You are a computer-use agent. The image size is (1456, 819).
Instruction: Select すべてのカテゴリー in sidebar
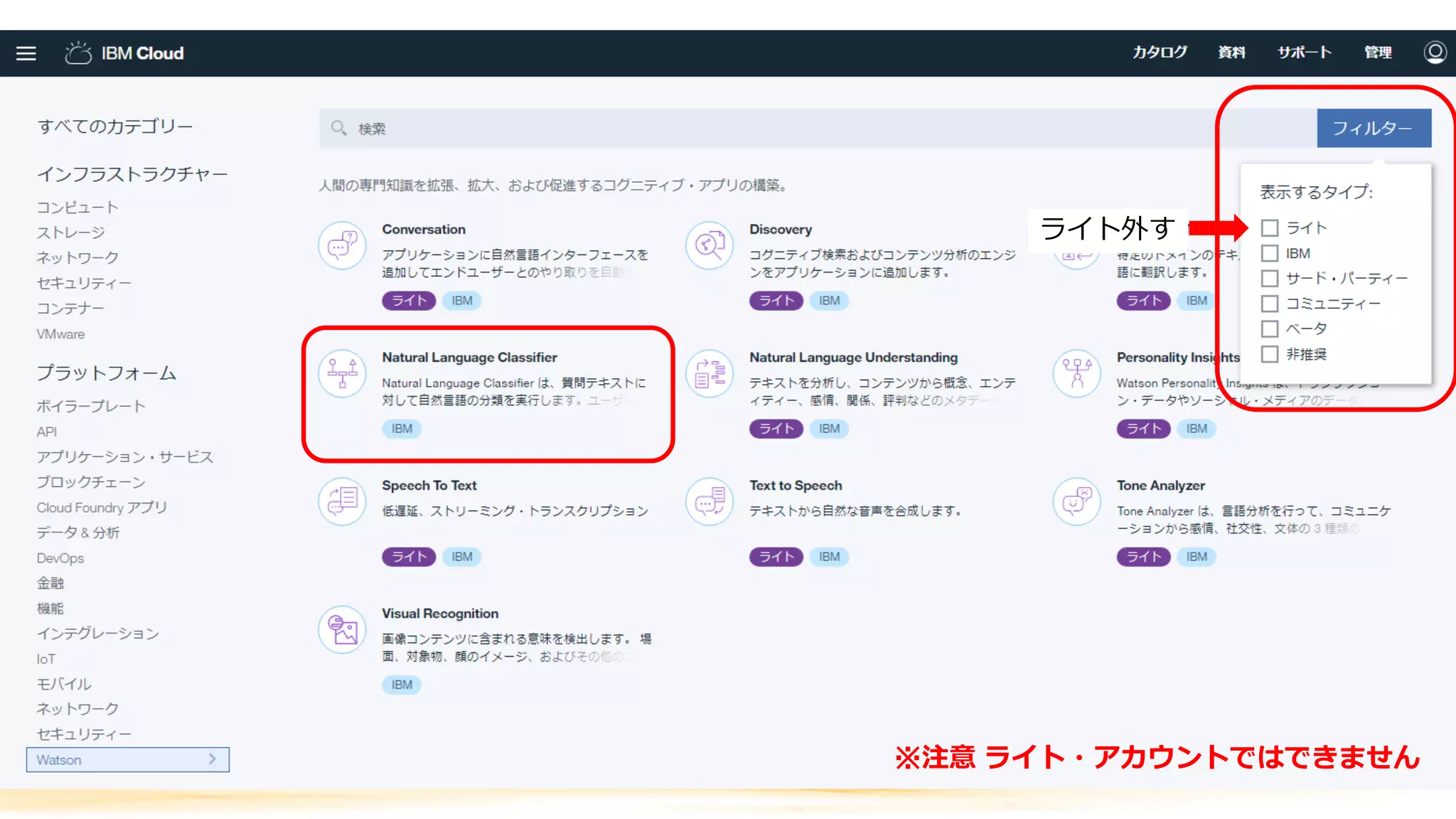click(x=115, y=127)
